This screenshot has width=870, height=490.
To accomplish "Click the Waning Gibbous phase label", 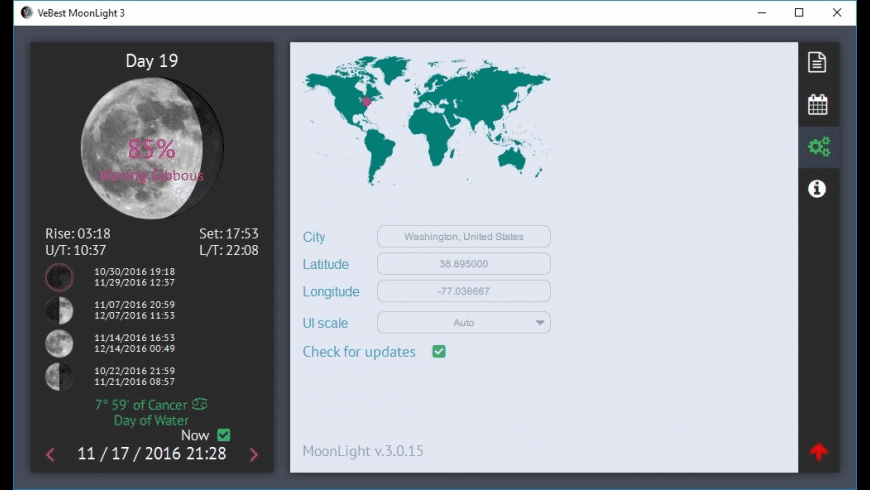I will [x=151, y=176].
